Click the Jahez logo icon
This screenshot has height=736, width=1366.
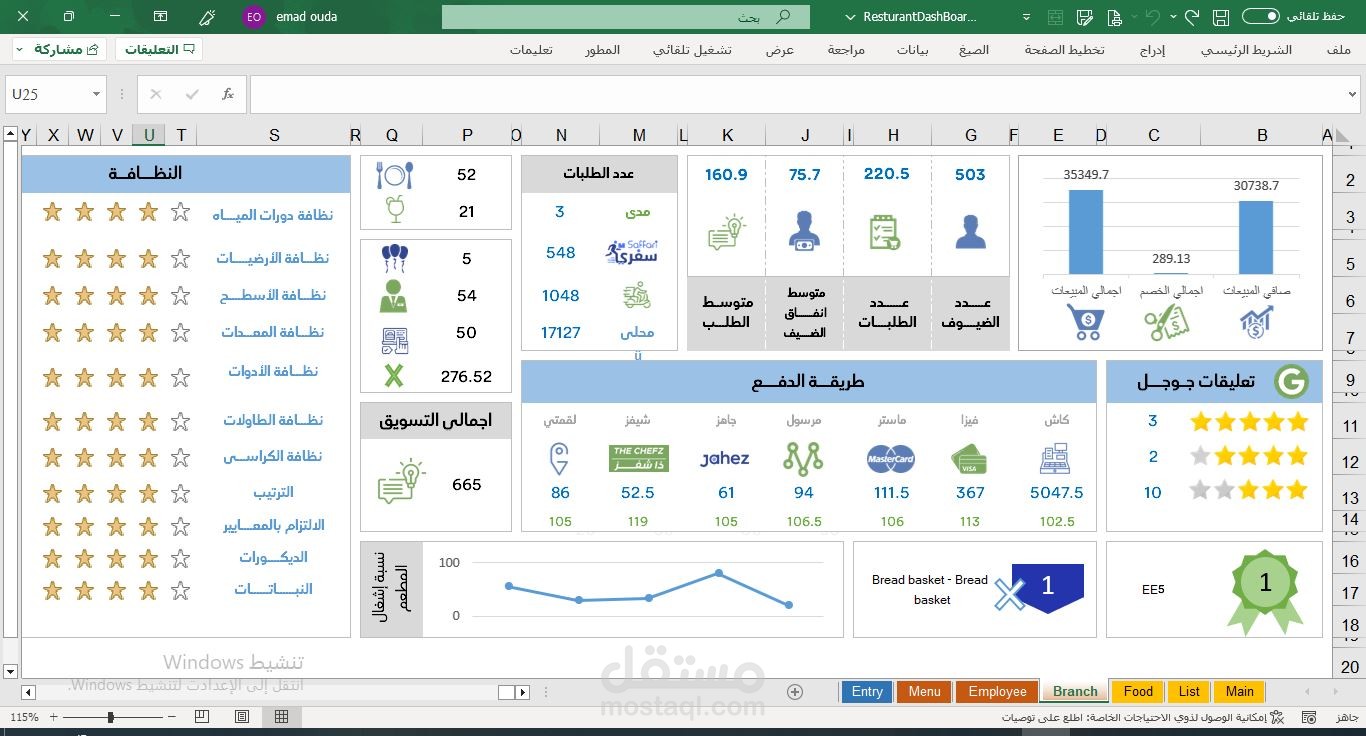(725, 459)
